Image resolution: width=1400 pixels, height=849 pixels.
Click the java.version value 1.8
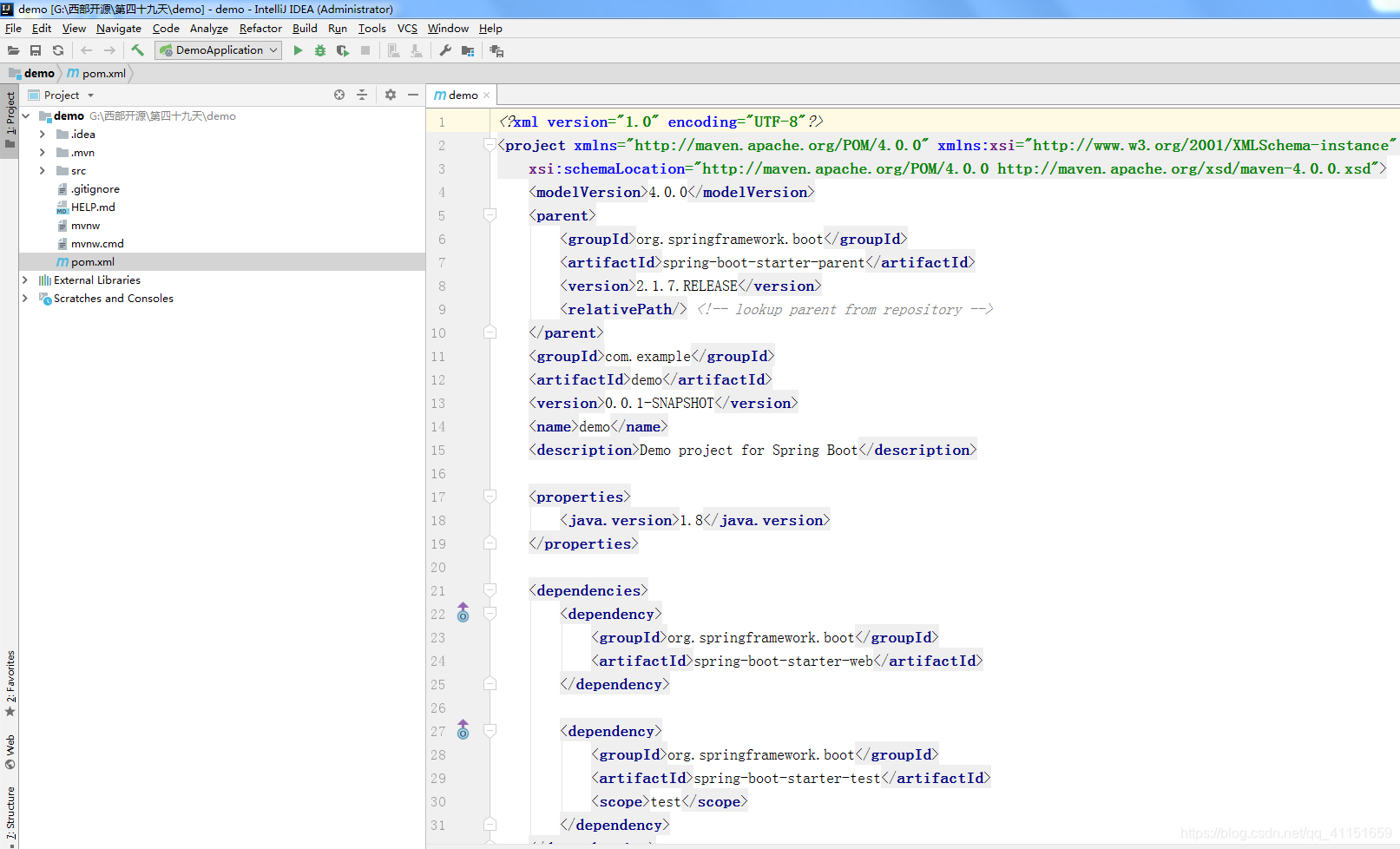point(692,520)
